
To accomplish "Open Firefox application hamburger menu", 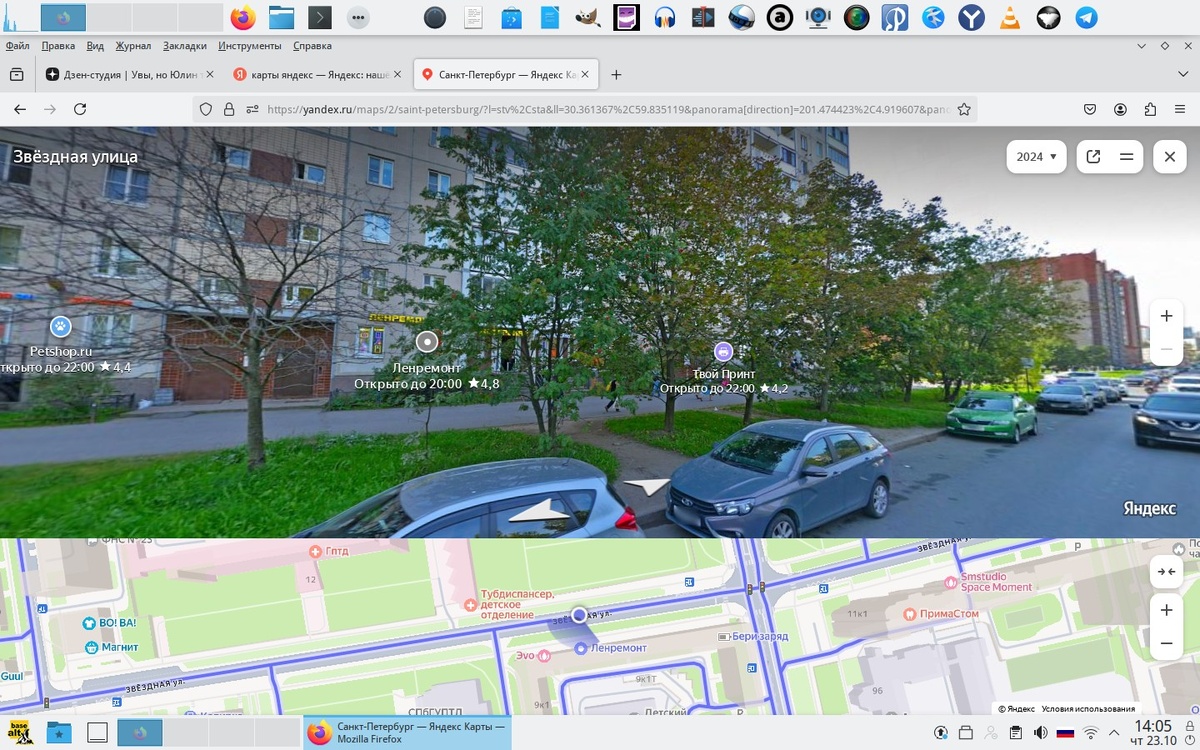I will coord(1180,109).
